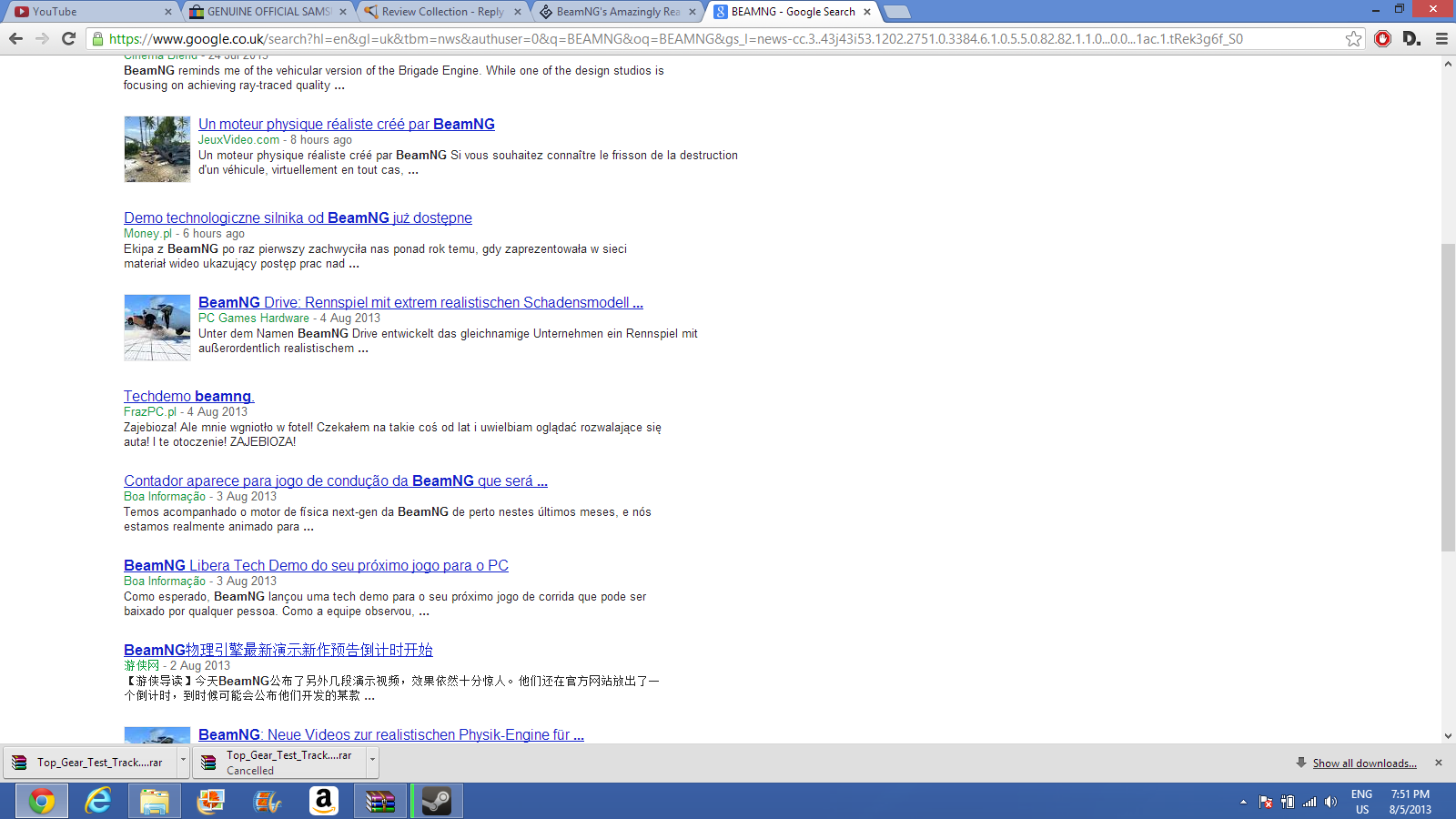
Task: Open the Amazon taskbar icon
Action: [x=323, y=801]
